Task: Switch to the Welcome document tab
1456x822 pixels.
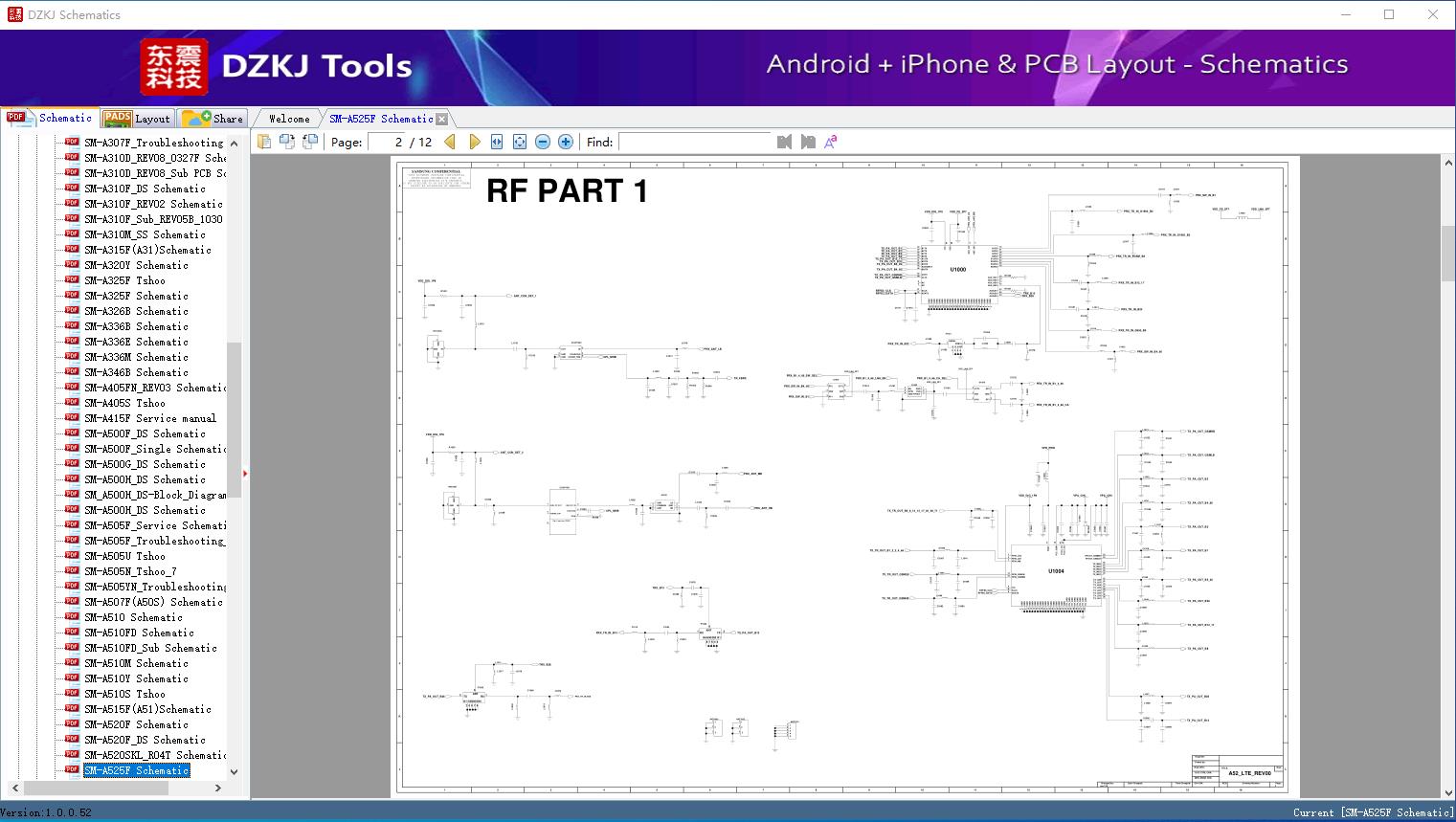Action: click(x=289, y=119)
